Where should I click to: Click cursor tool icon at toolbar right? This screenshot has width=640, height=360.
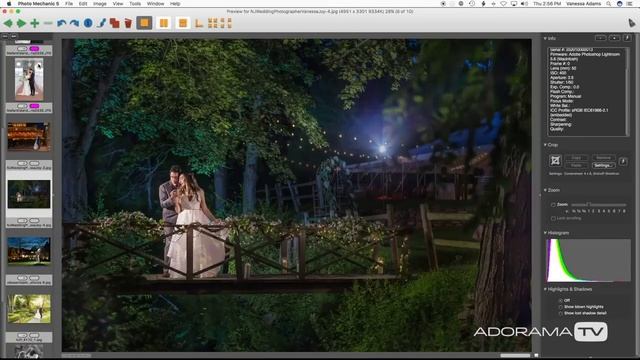(631, 23)
